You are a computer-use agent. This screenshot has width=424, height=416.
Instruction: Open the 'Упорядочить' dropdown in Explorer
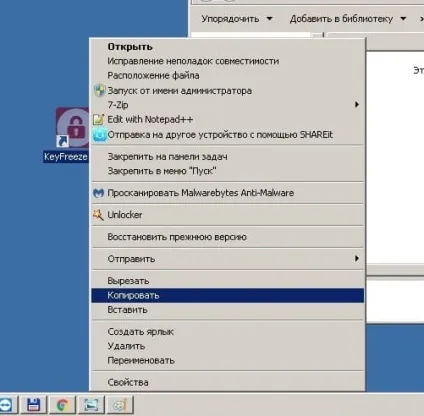(237, 19)
